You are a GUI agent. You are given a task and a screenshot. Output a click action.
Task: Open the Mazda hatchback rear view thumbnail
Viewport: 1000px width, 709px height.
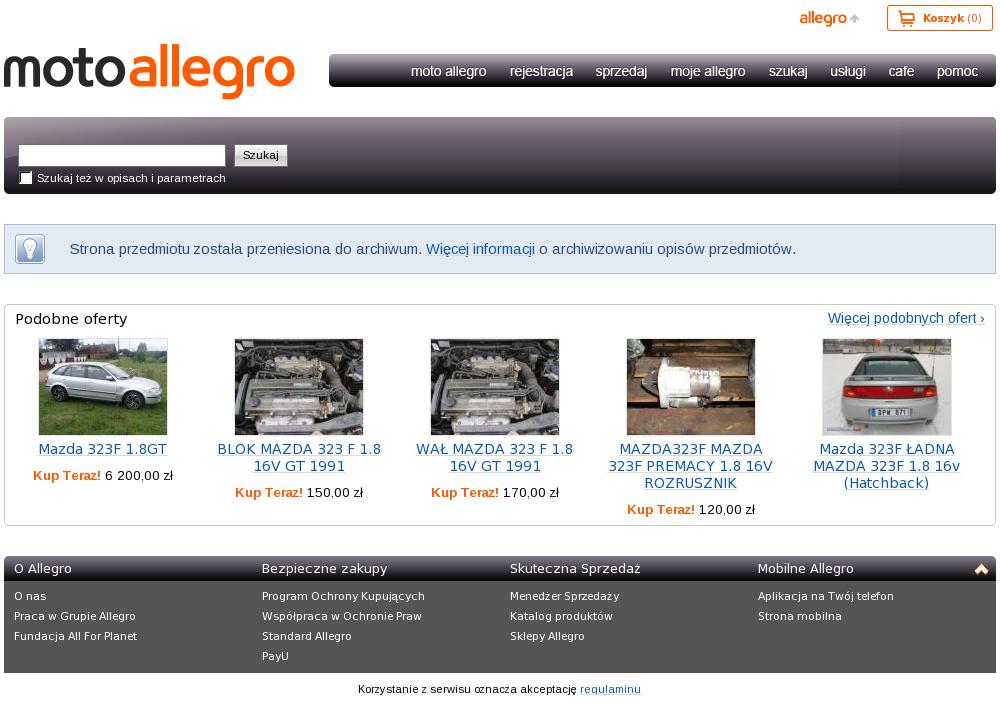(x=886, y=387)
